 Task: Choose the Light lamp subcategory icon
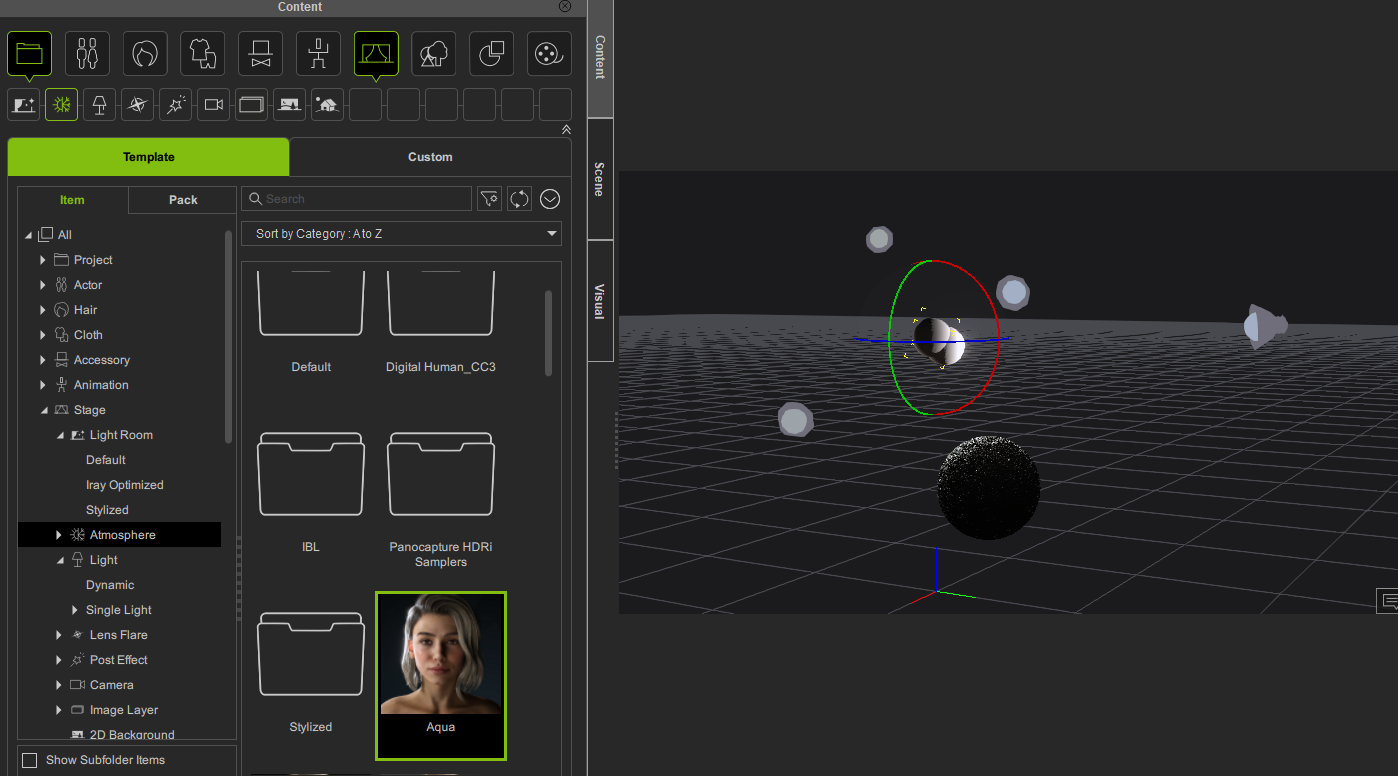(100, 104)
